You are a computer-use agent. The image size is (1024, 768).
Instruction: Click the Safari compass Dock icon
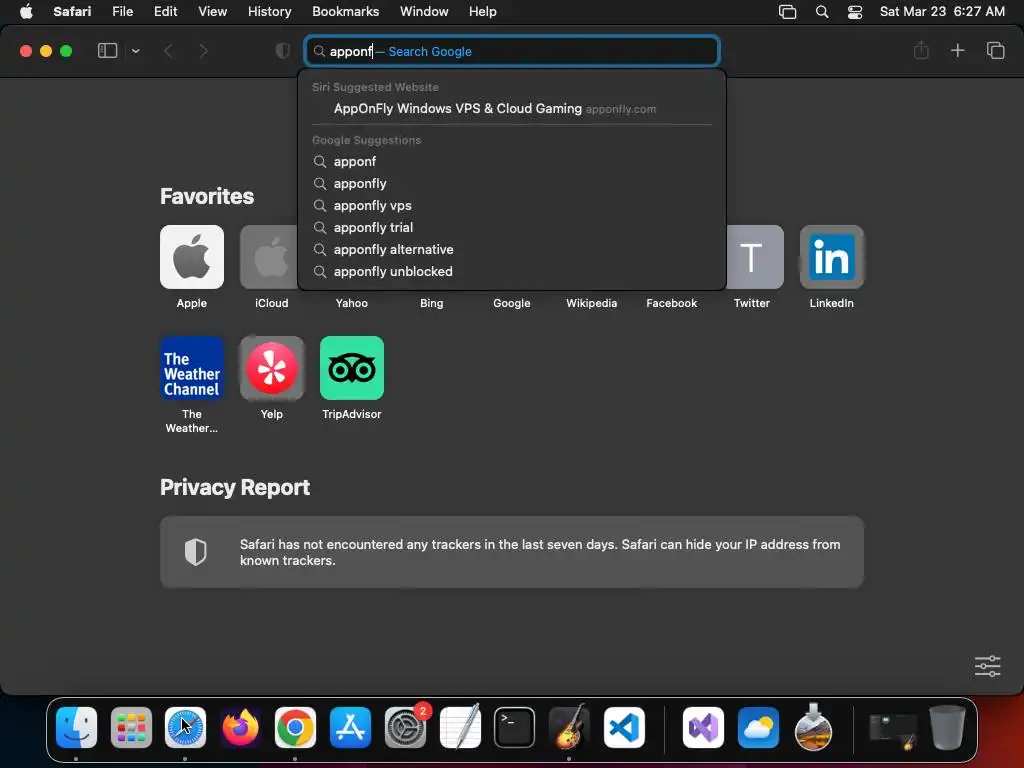coord(185,728)
